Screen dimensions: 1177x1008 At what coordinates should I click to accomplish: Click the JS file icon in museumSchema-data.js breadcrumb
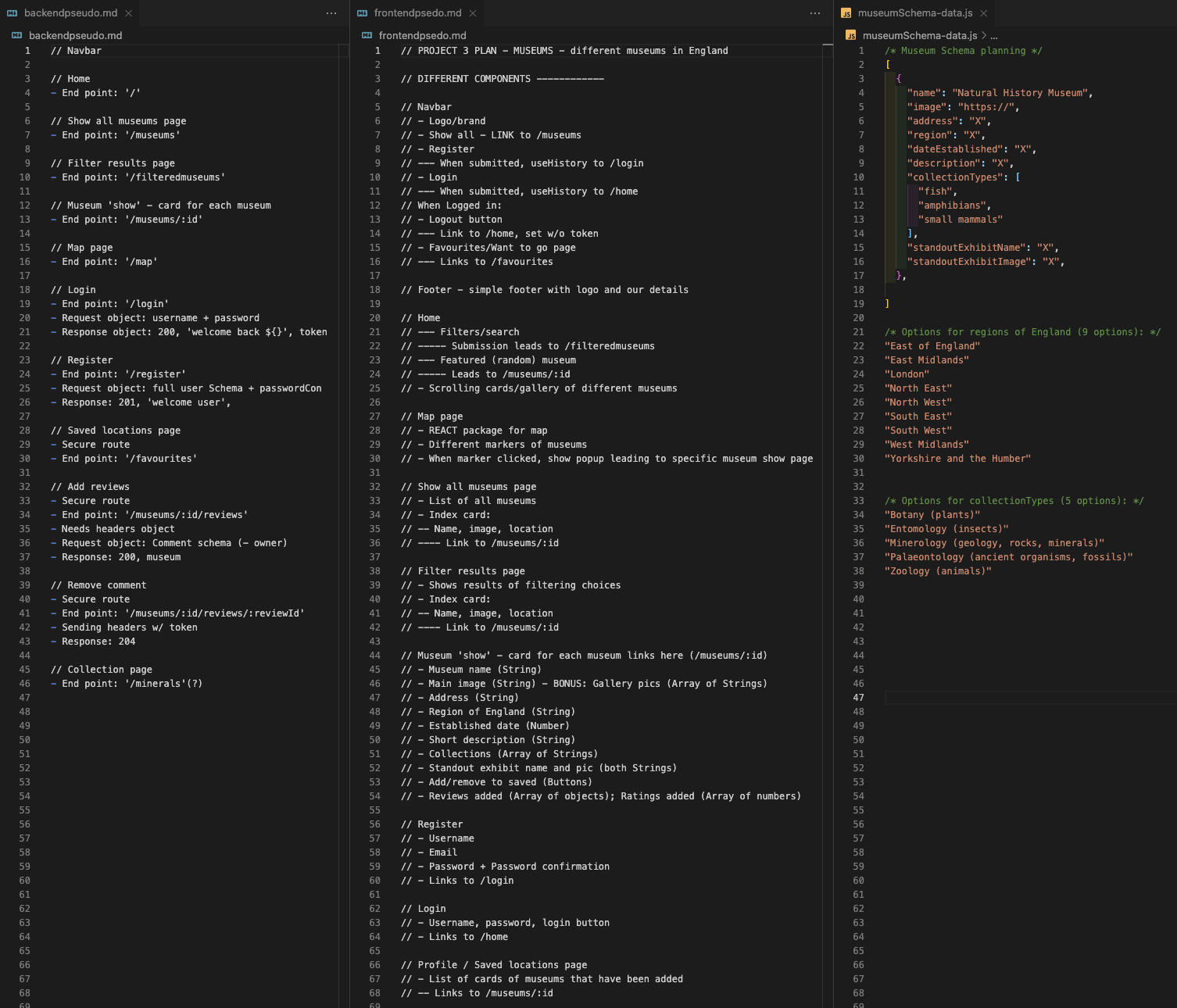pos(851,35)
